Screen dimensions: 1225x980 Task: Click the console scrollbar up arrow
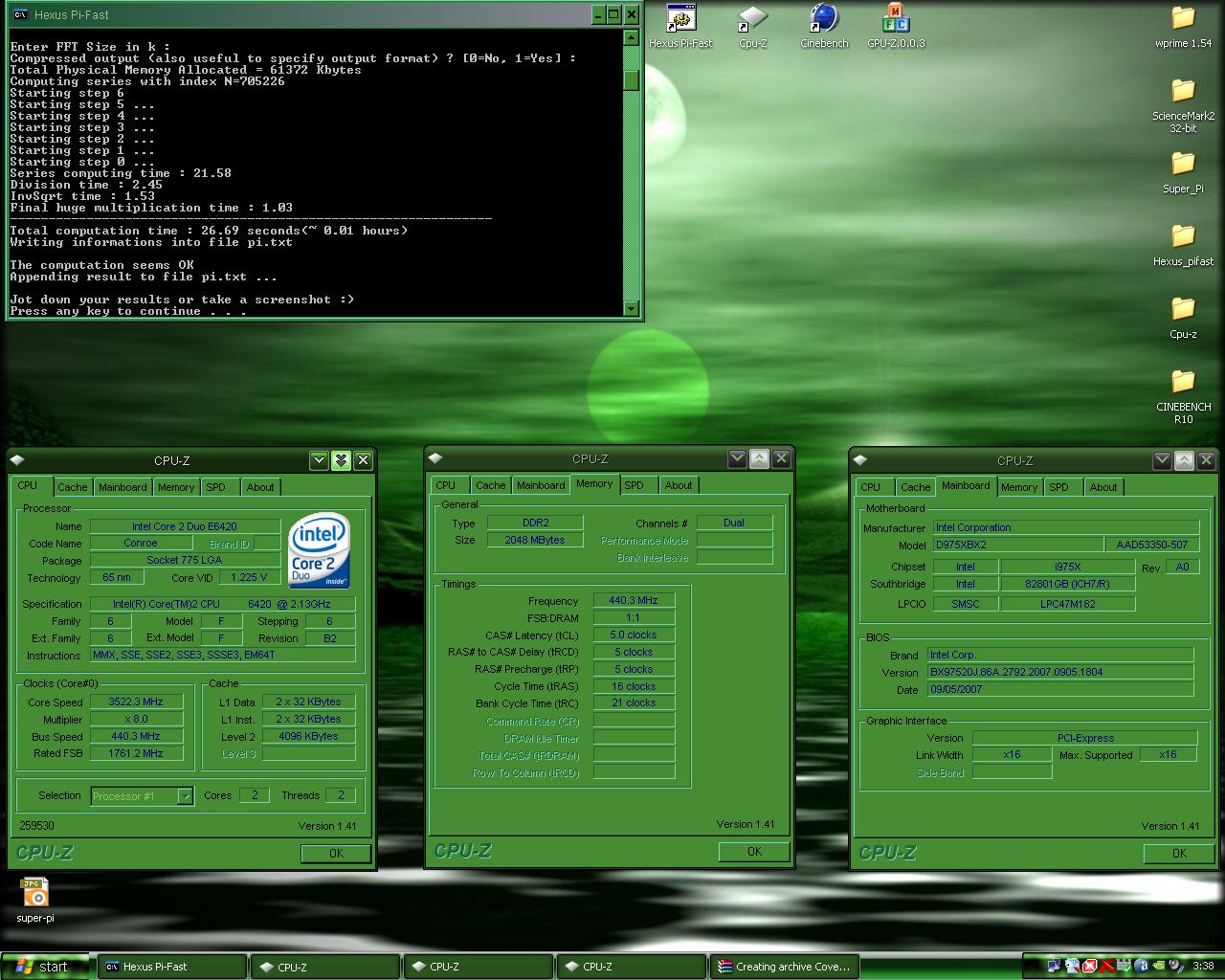[x=631, y=37]
